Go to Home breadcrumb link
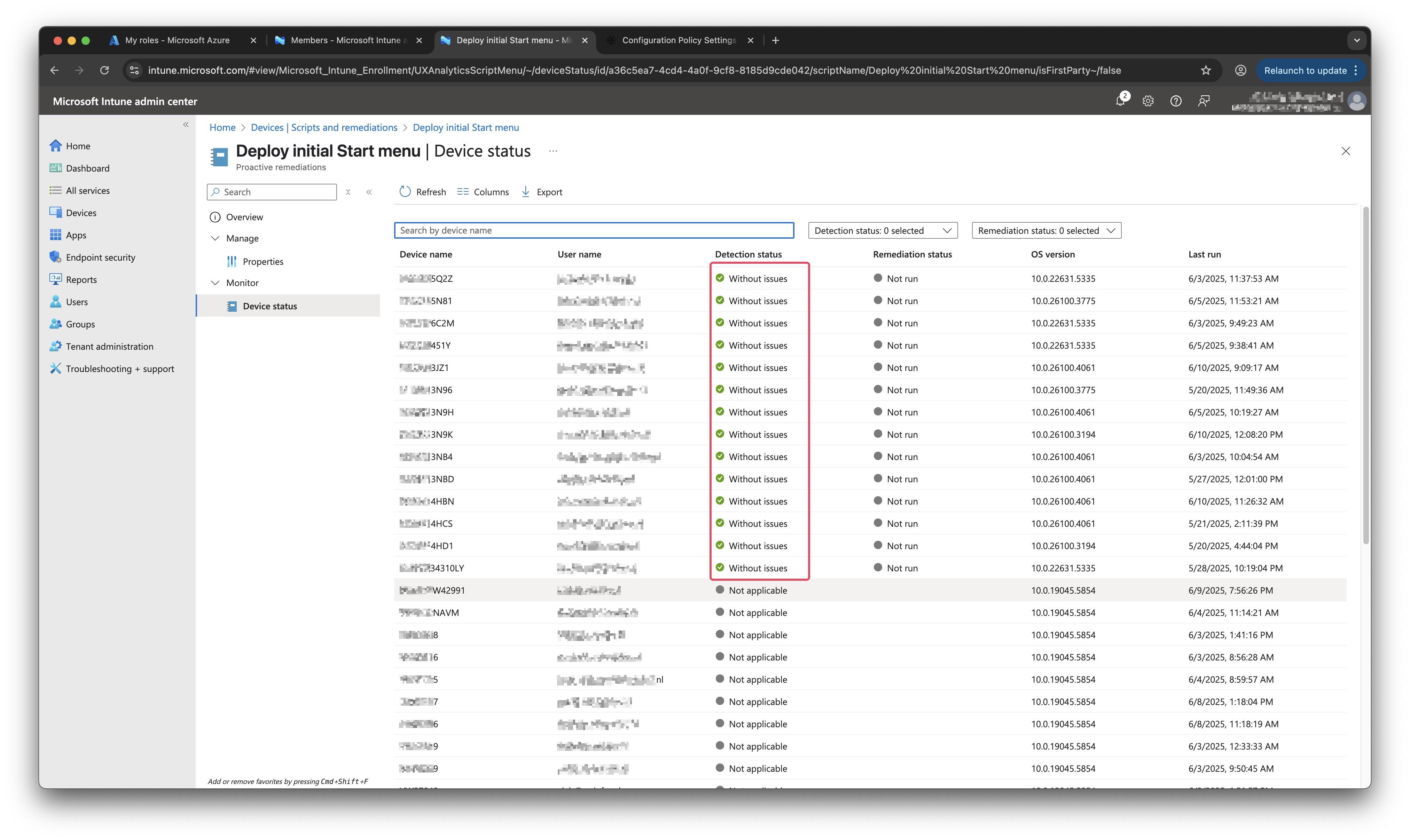This screenshot has width=1410, height=840. (x=222, y=127)
